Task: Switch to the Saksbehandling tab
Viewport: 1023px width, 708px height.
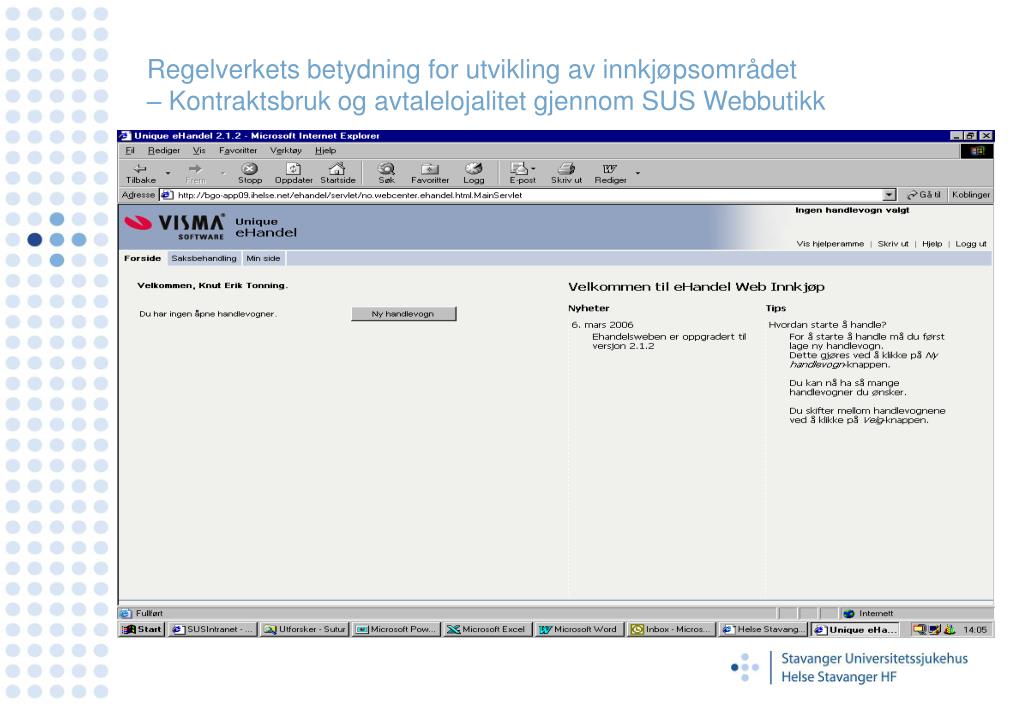Action: tap(204, 258)
